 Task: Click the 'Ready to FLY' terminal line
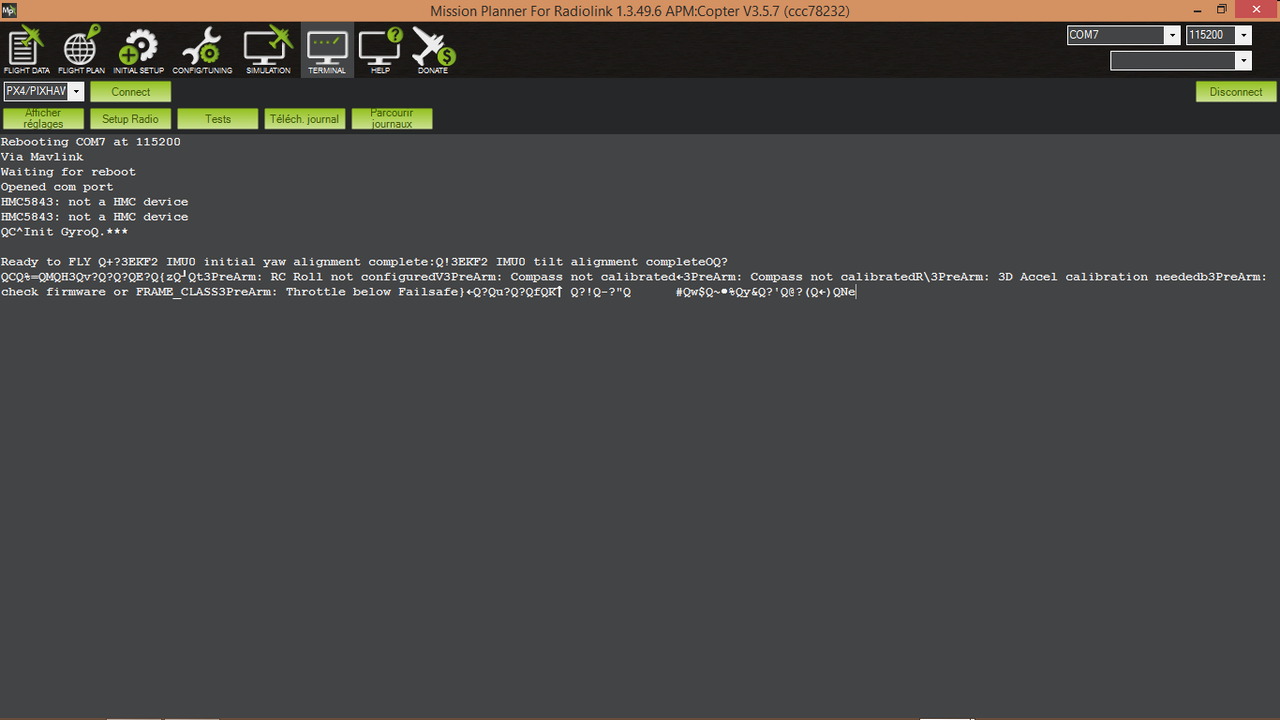tap(365, 262)
